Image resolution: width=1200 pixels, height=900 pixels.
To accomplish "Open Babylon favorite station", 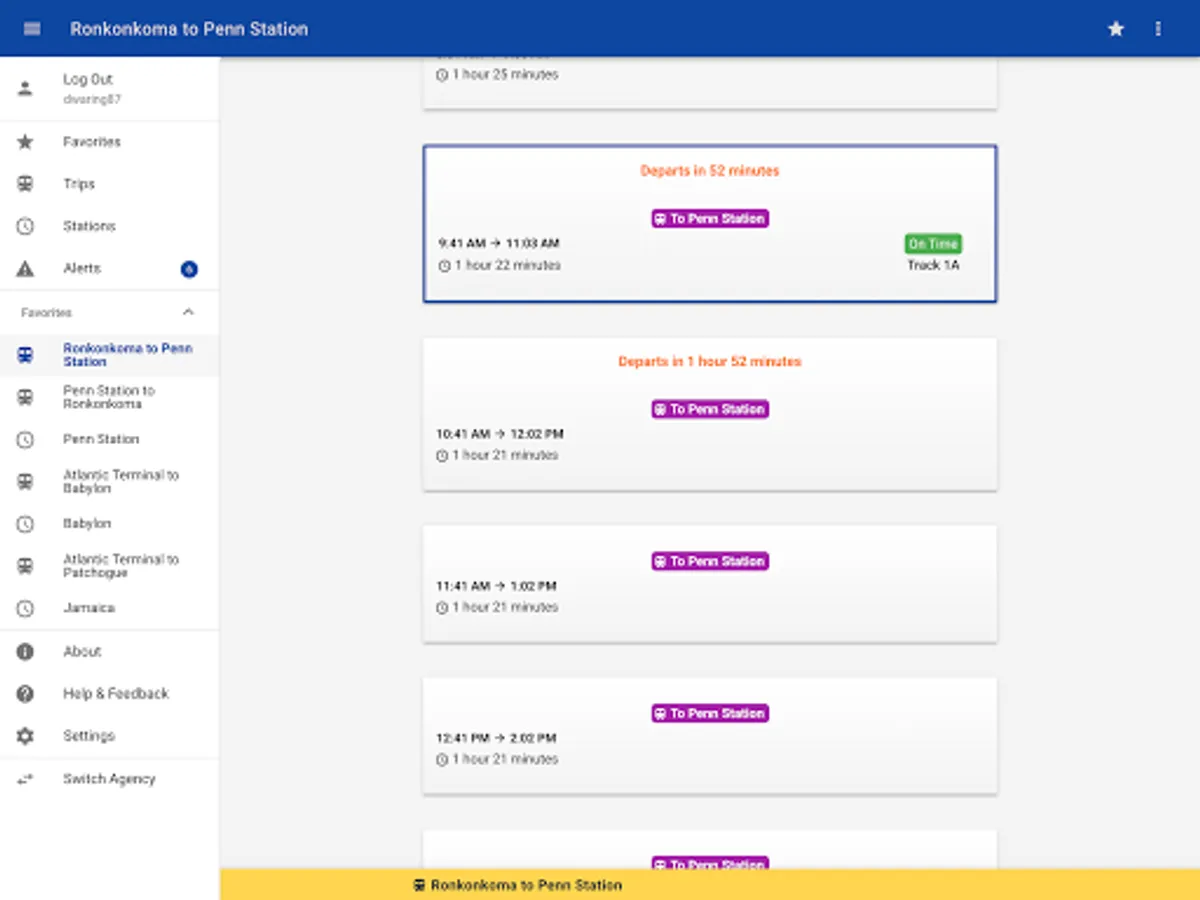I will pyautogui.click(x=109, y=523).
